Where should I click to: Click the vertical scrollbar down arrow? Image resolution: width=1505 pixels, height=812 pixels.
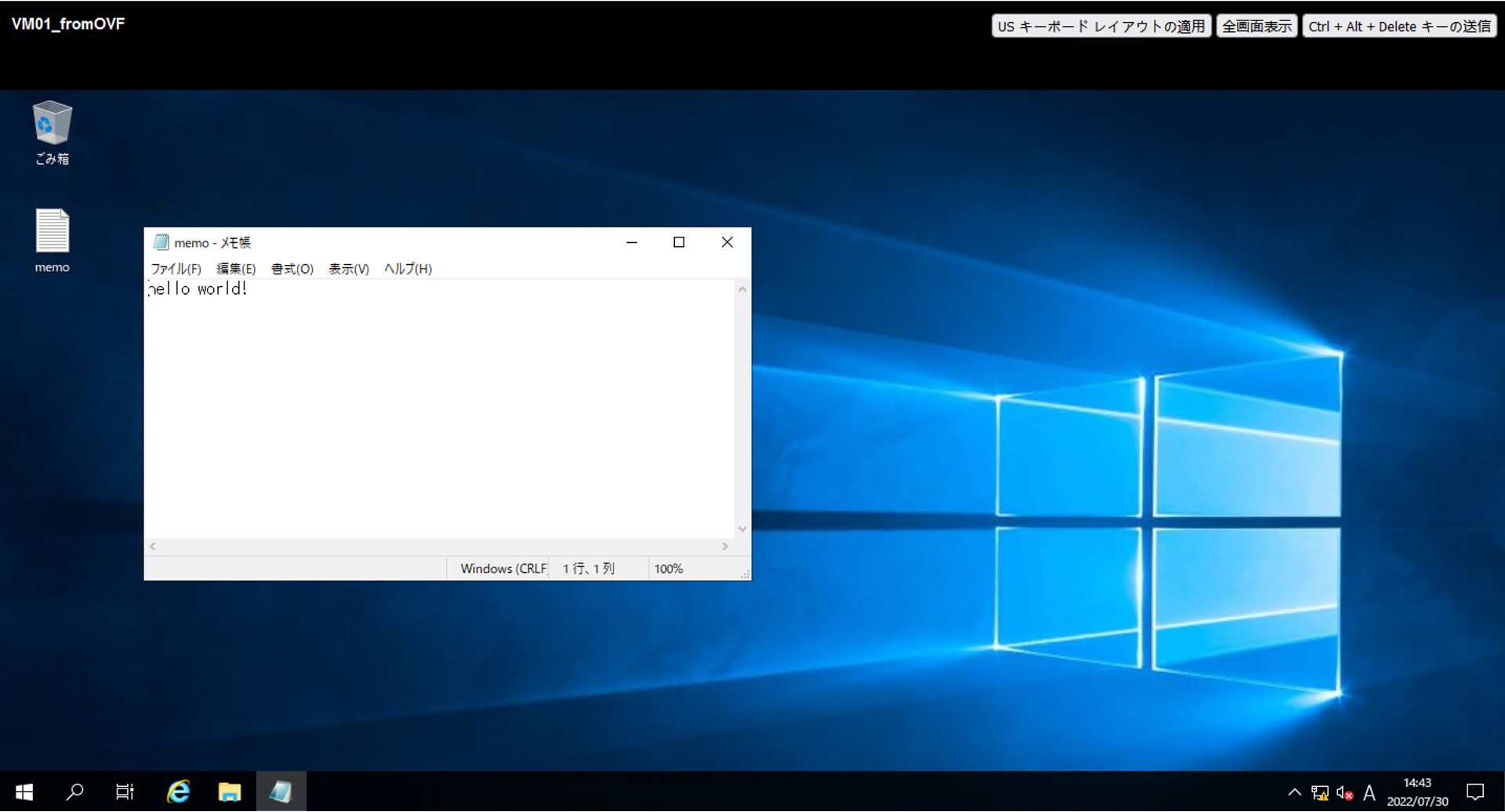[x=742, y=529]
